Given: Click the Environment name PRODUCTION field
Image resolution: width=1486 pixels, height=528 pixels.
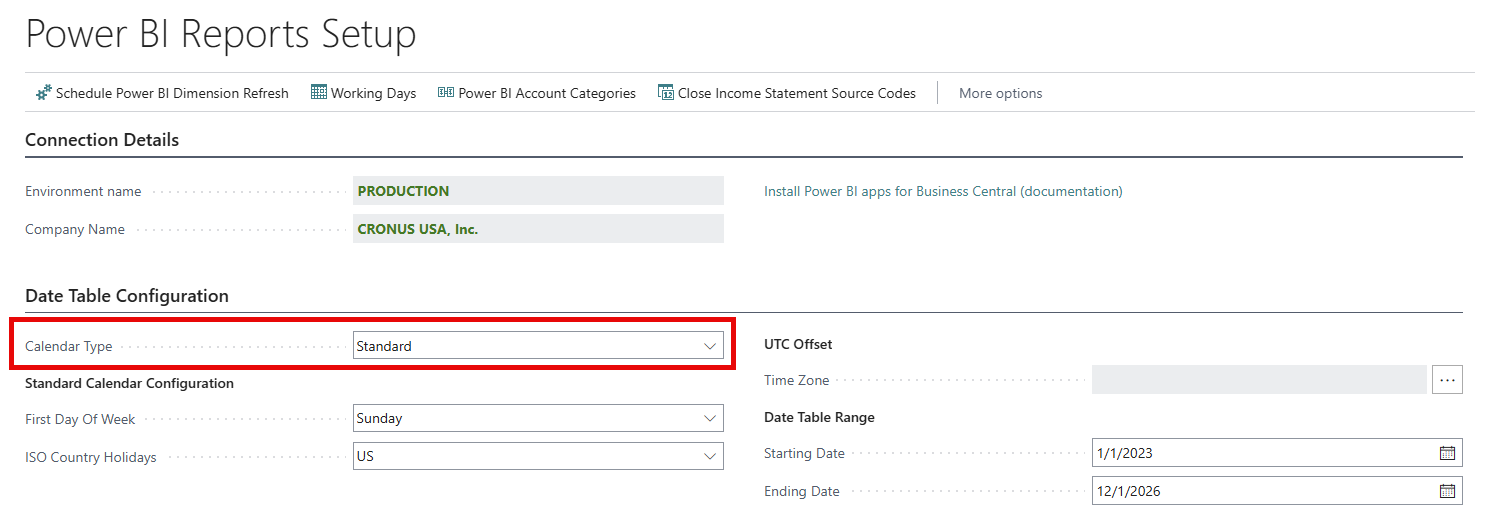Looking at the screenshot, I should pyautogui.click(x=539, y=191).
